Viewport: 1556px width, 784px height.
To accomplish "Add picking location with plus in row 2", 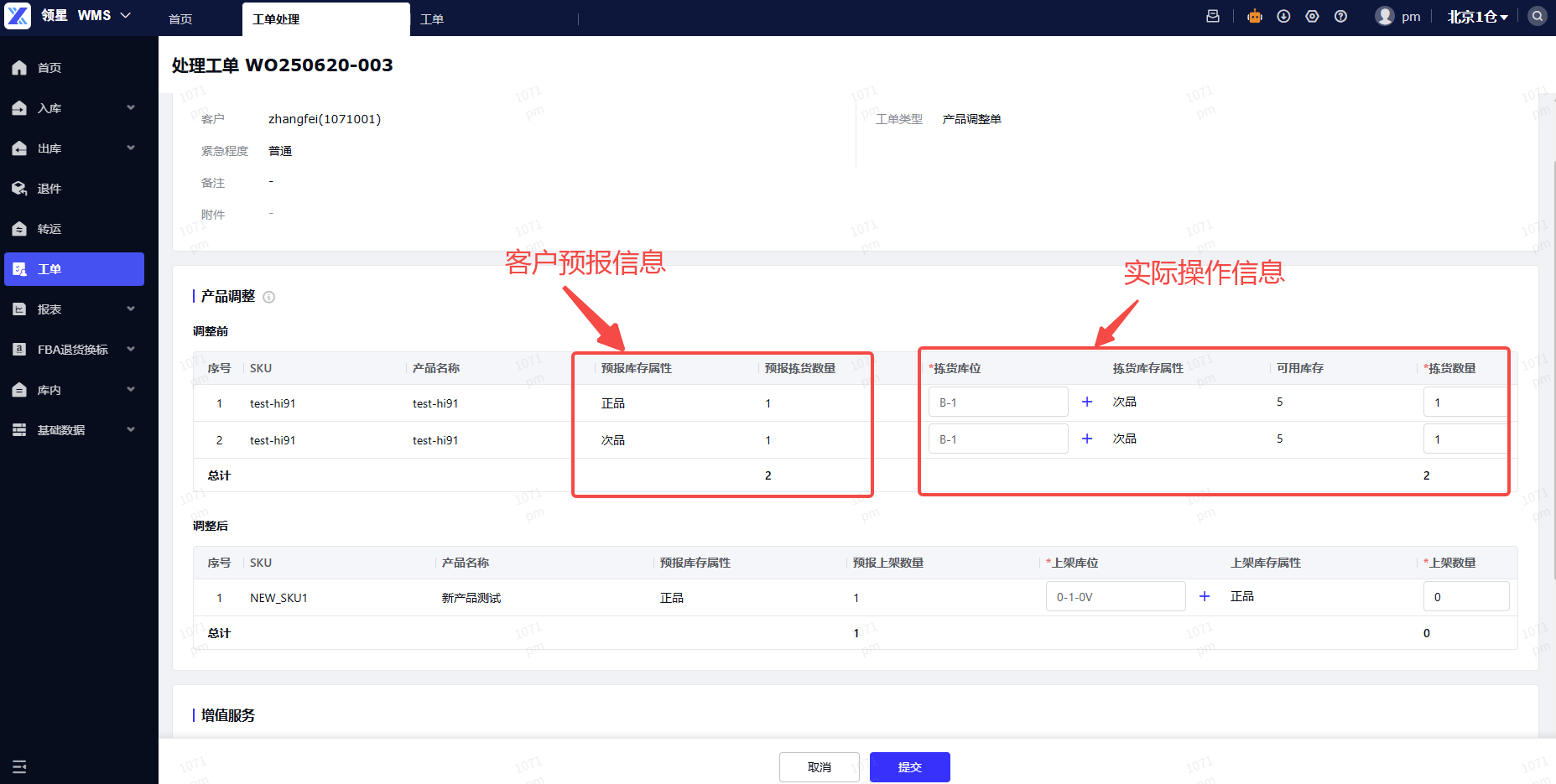I will tap(1087, 439).
